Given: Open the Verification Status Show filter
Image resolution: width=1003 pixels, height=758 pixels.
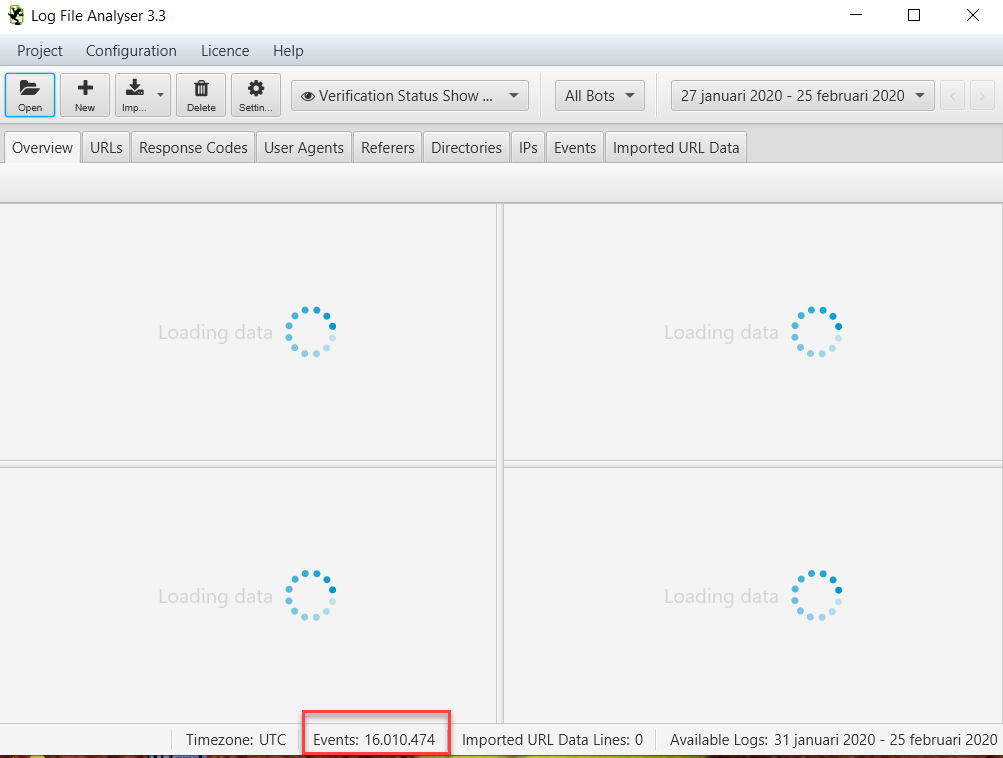Looking at the screenshot, I should (x=410, y=95).
